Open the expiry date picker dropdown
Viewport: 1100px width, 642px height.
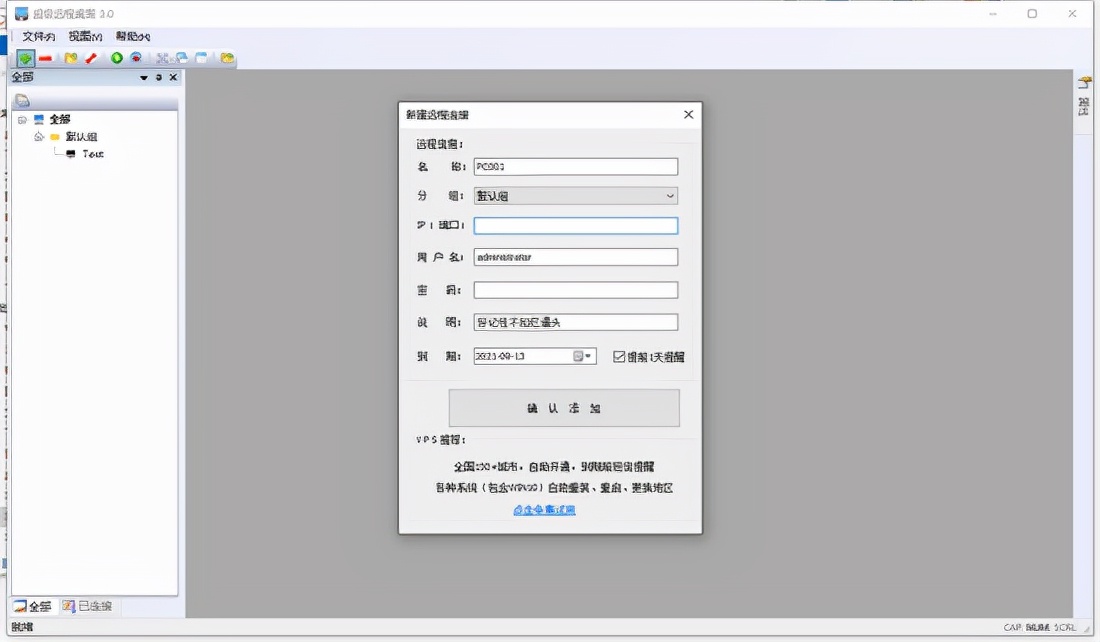[x=588, y=356]
